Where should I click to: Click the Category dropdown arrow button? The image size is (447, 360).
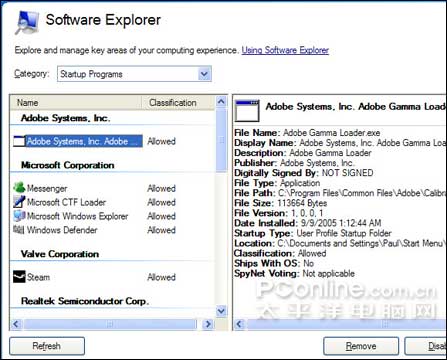point(204,74)
